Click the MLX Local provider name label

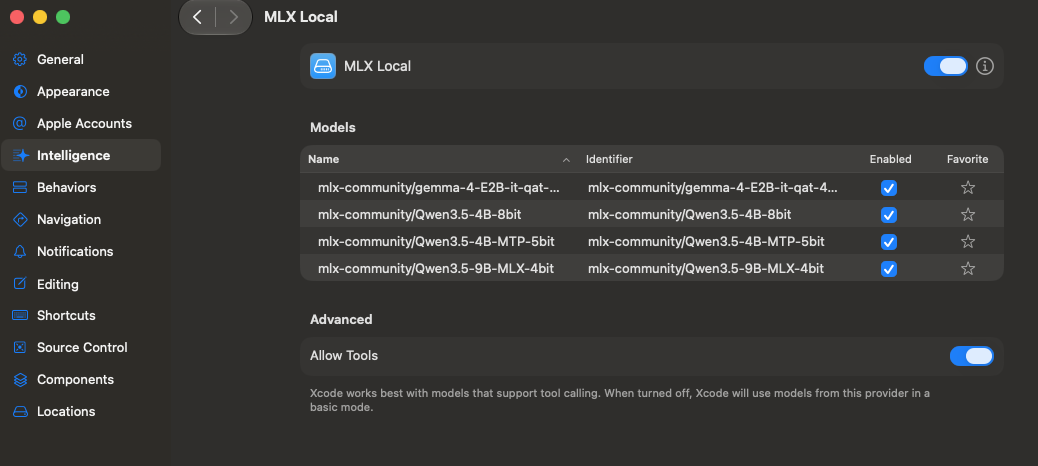[377, 66]
